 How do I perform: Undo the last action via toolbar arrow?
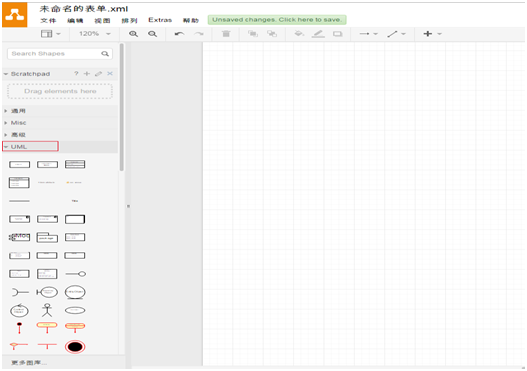click(179, 34)
